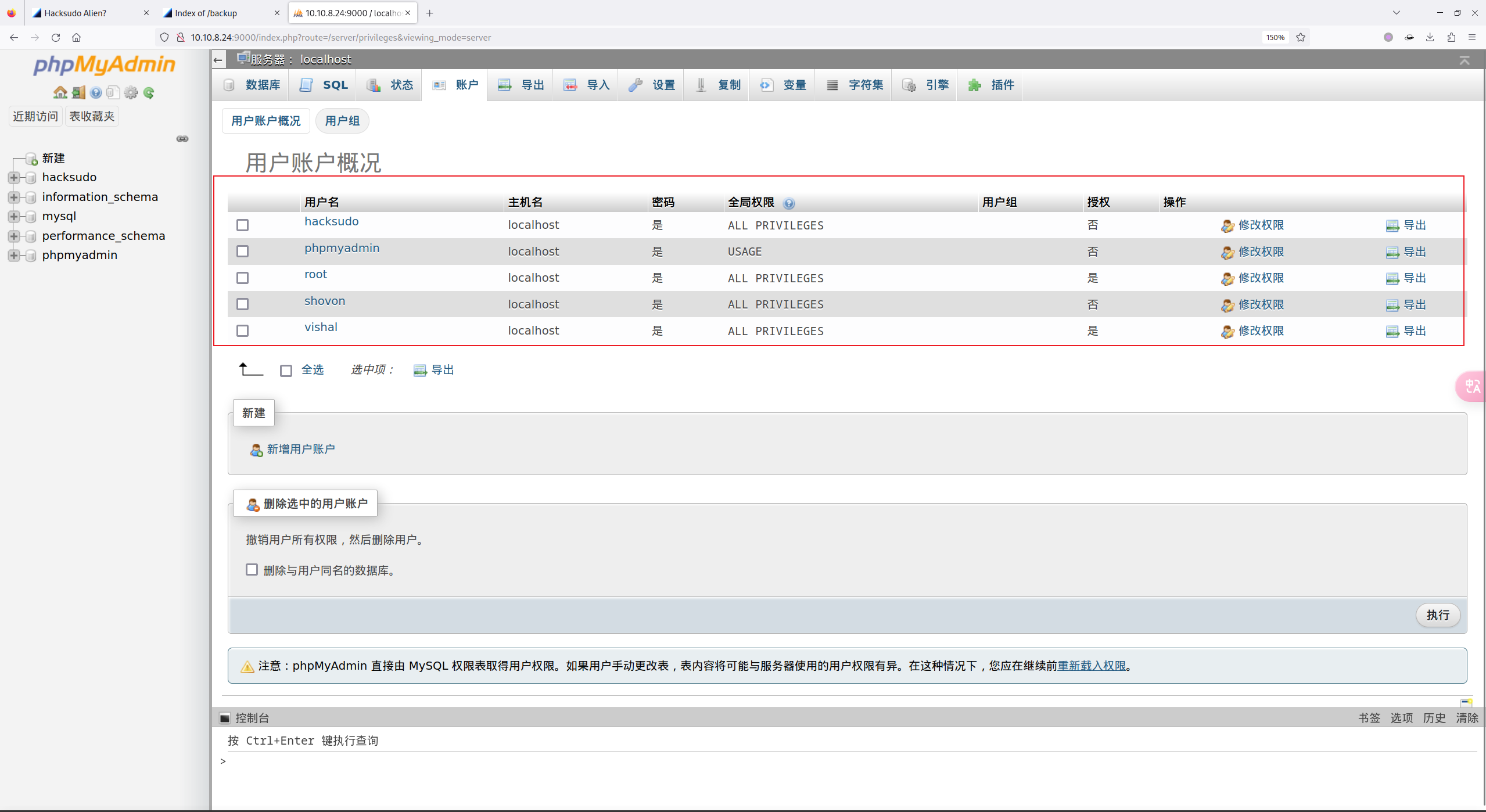Open the shovon username link
Viewport: 1486px width, 812px height.
coord(325,301)
